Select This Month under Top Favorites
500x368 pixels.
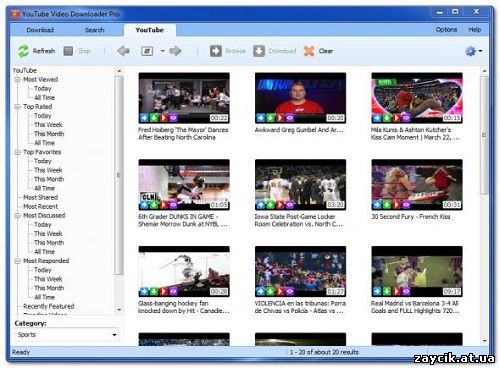click(x=49, y=179)
